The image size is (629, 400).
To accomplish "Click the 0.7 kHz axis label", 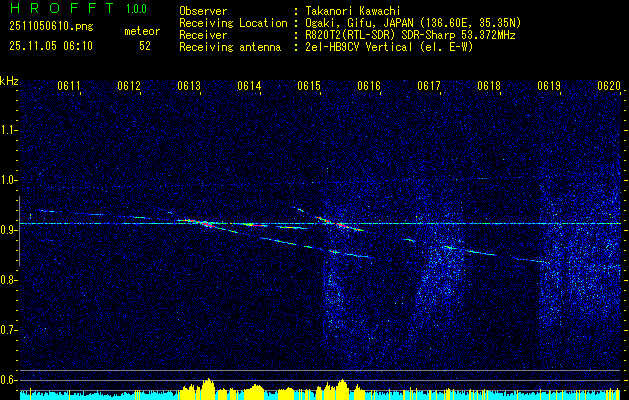I will click(x=7, y=330).
